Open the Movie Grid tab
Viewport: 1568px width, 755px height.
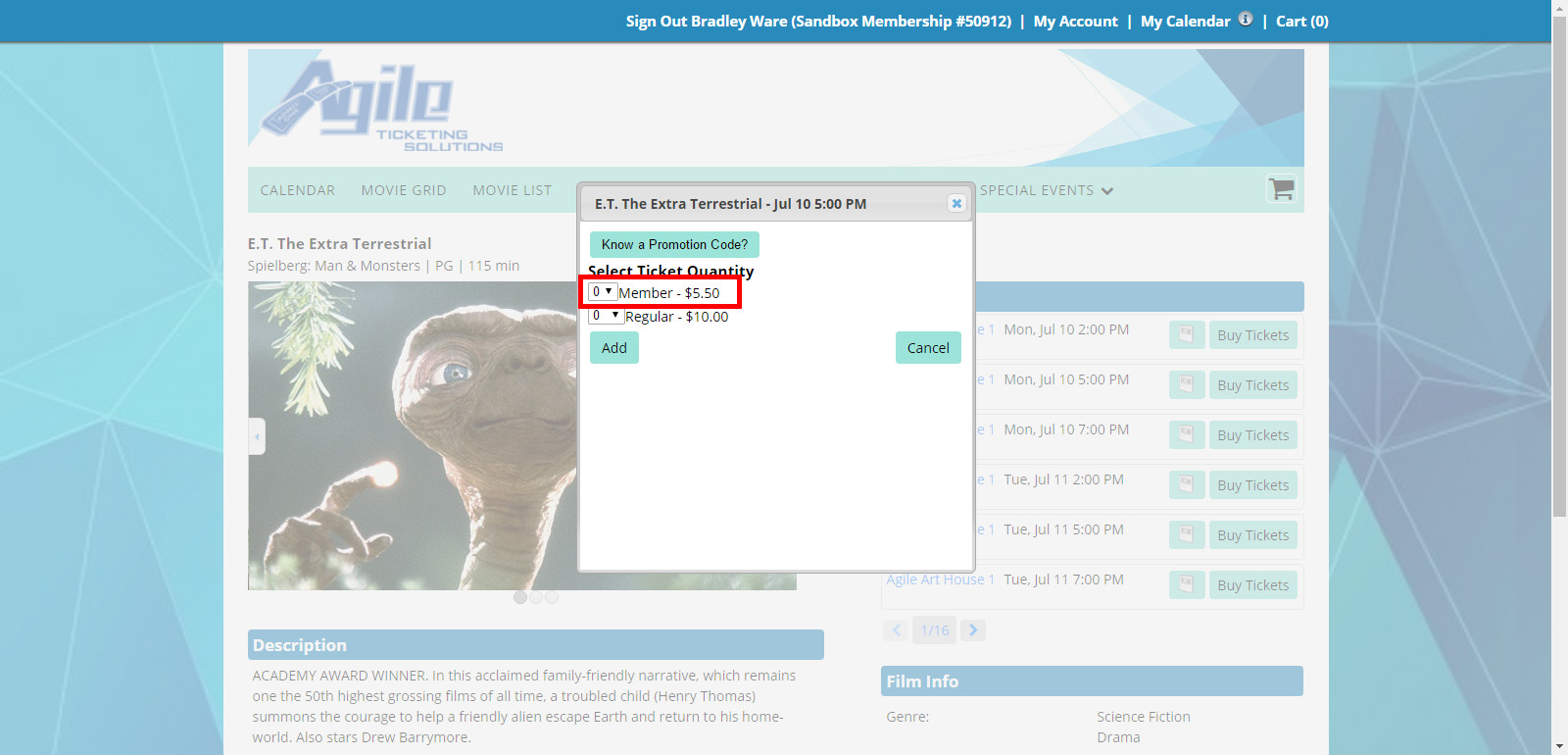pos(404,190)
